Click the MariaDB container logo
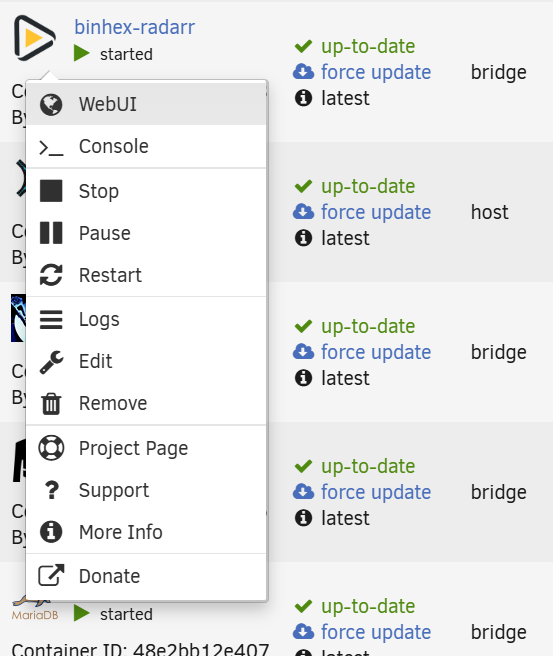This screenshot has width=553, height=656. coord(35,610)
